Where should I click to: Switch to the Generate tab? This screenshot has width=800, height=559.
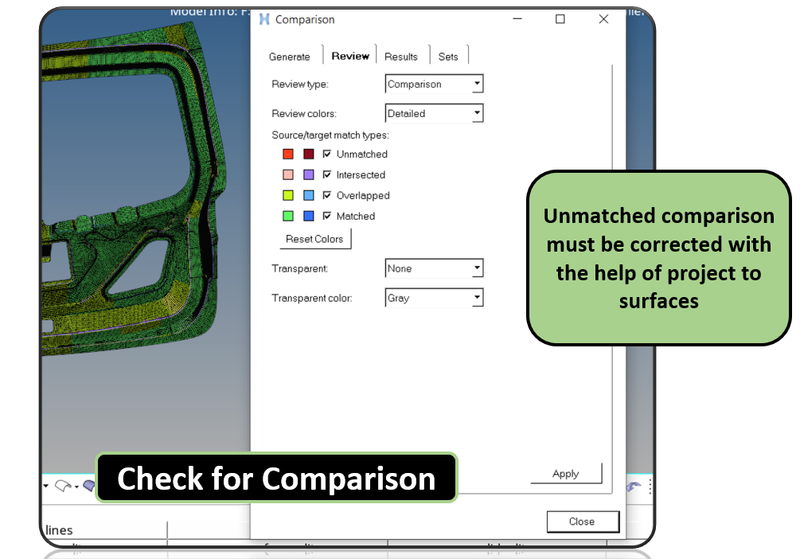pyautogui.click(x=289, y=57)
